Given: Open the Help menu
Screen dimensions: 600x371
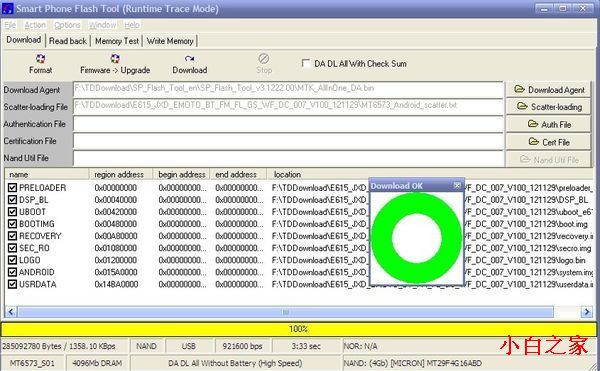Looking at the screenshot, I should (132, 25).
